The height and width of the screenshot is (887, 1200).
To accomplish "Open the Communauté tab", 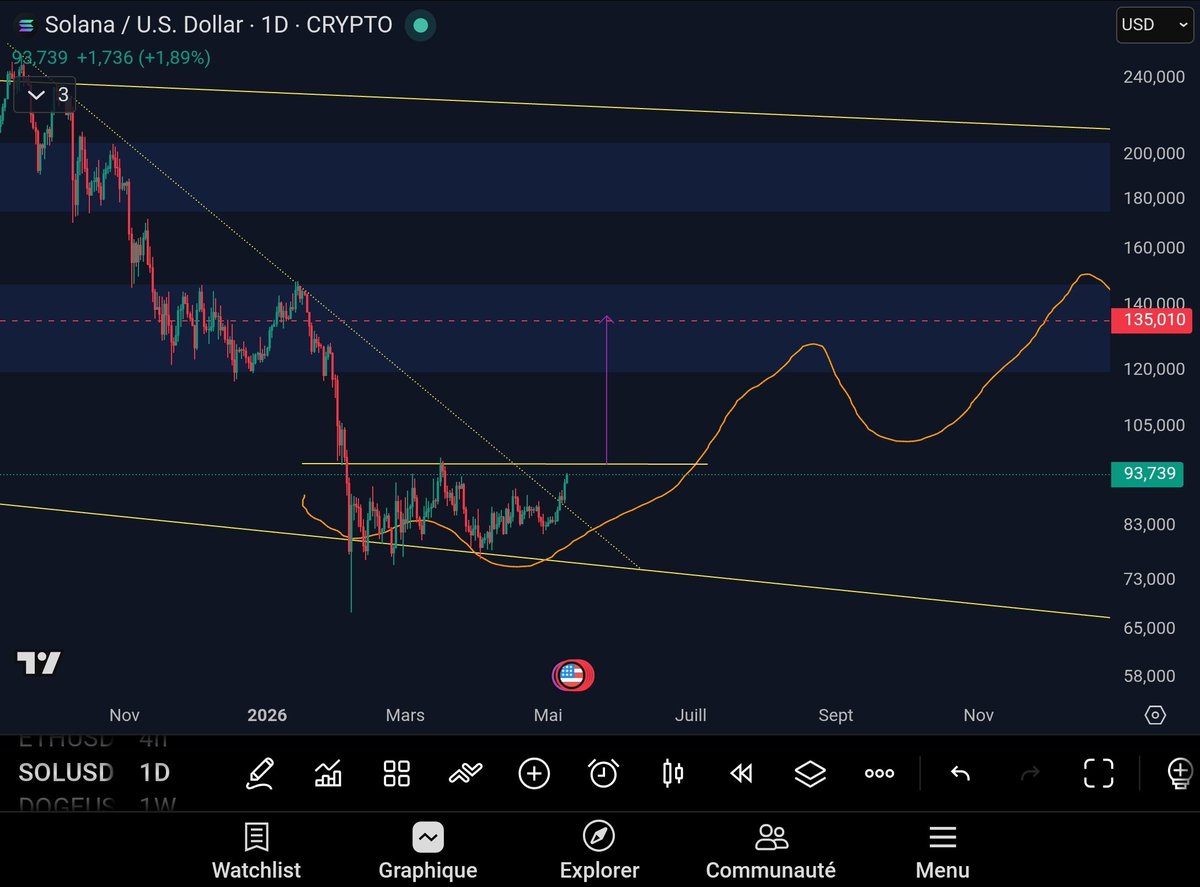I will 771,852.
